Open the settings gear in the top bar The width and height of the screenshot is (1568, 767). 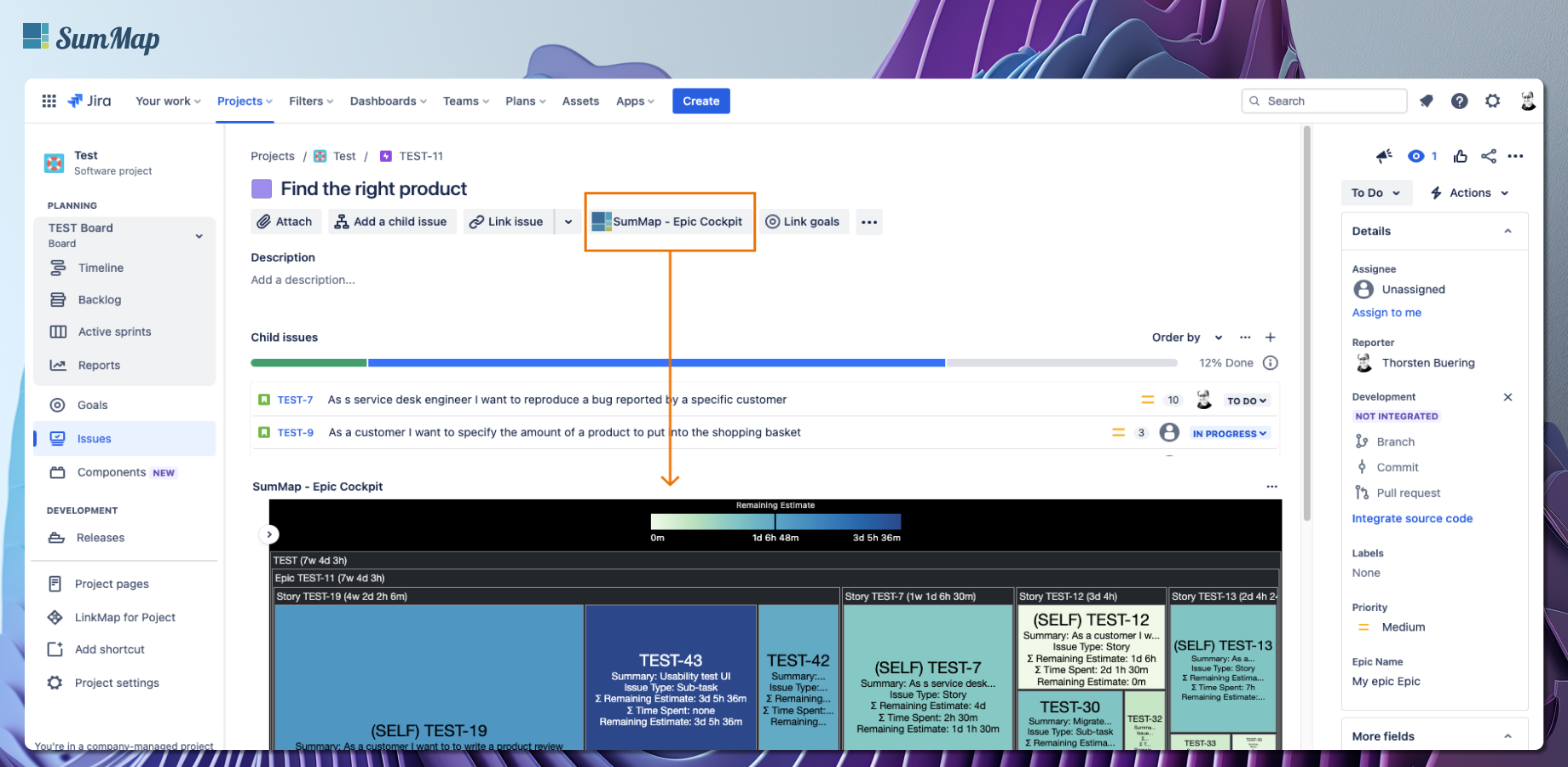click(1493, 101)
